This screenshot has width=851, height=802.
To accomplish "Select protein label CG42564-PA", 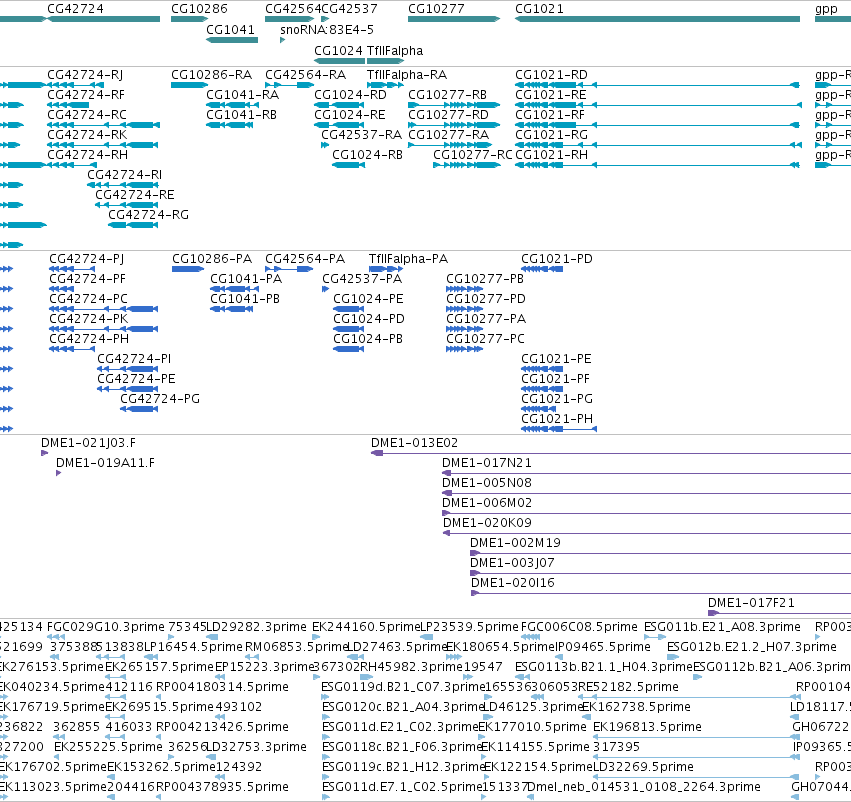I will [x=305, y=259].
